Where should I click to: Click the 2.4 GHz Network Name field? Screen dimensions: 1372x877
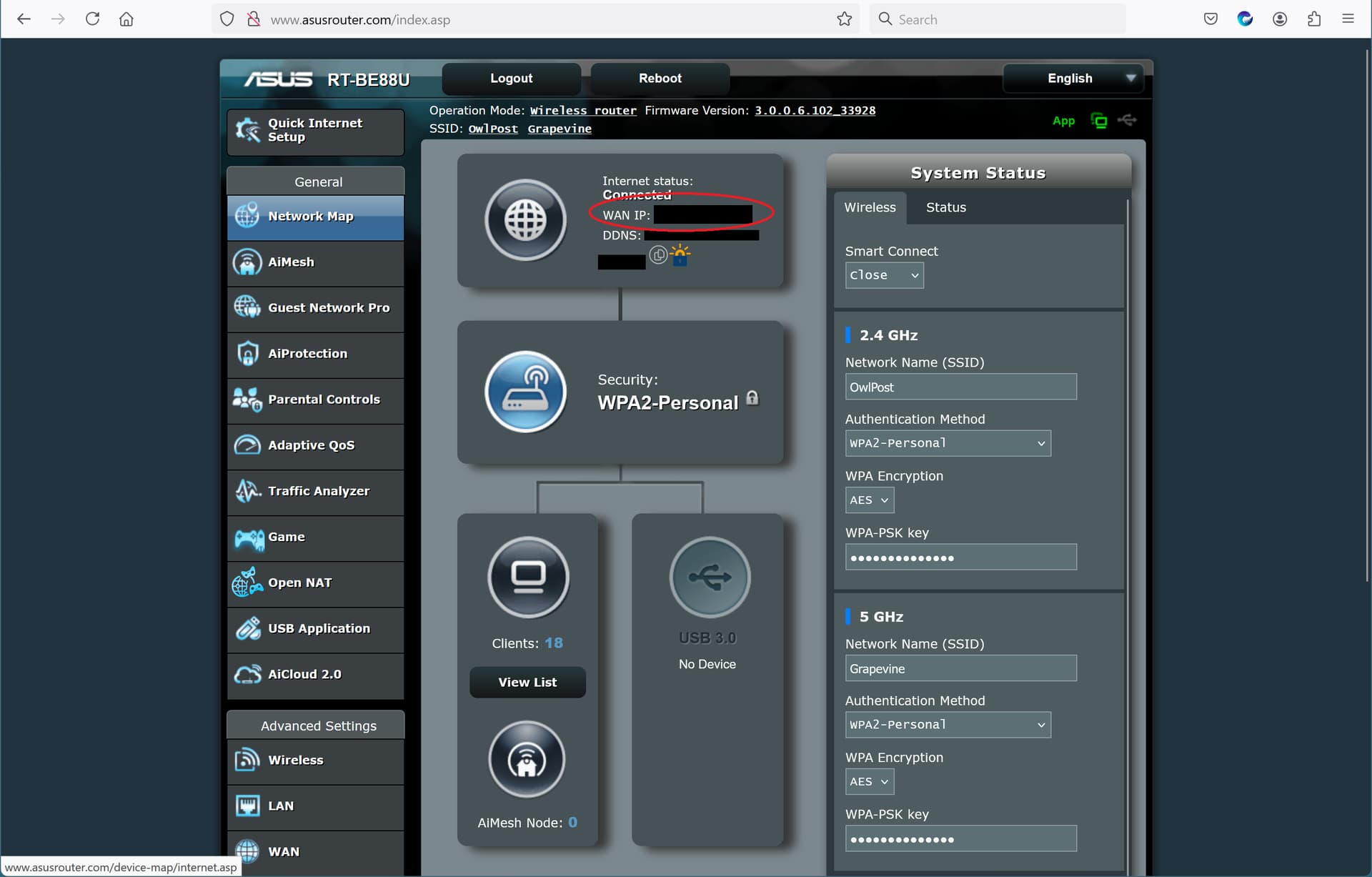tap(960, 387)
